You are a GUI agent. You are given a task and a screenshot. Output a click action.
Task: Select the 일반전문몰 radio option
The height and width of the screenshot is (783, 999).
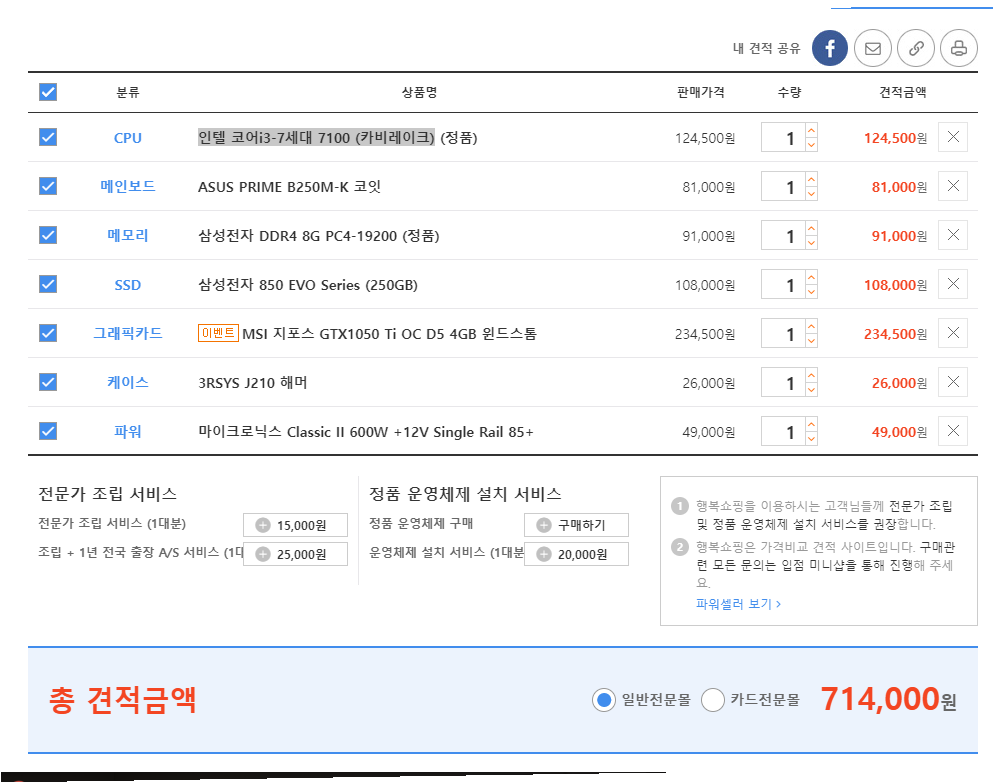[603, 700]
